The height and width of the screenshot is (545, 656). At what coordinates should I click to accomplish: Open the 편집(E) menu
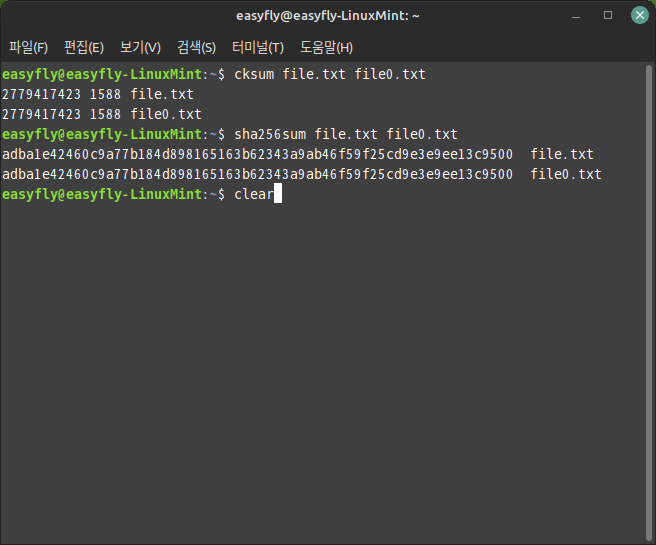84,47
